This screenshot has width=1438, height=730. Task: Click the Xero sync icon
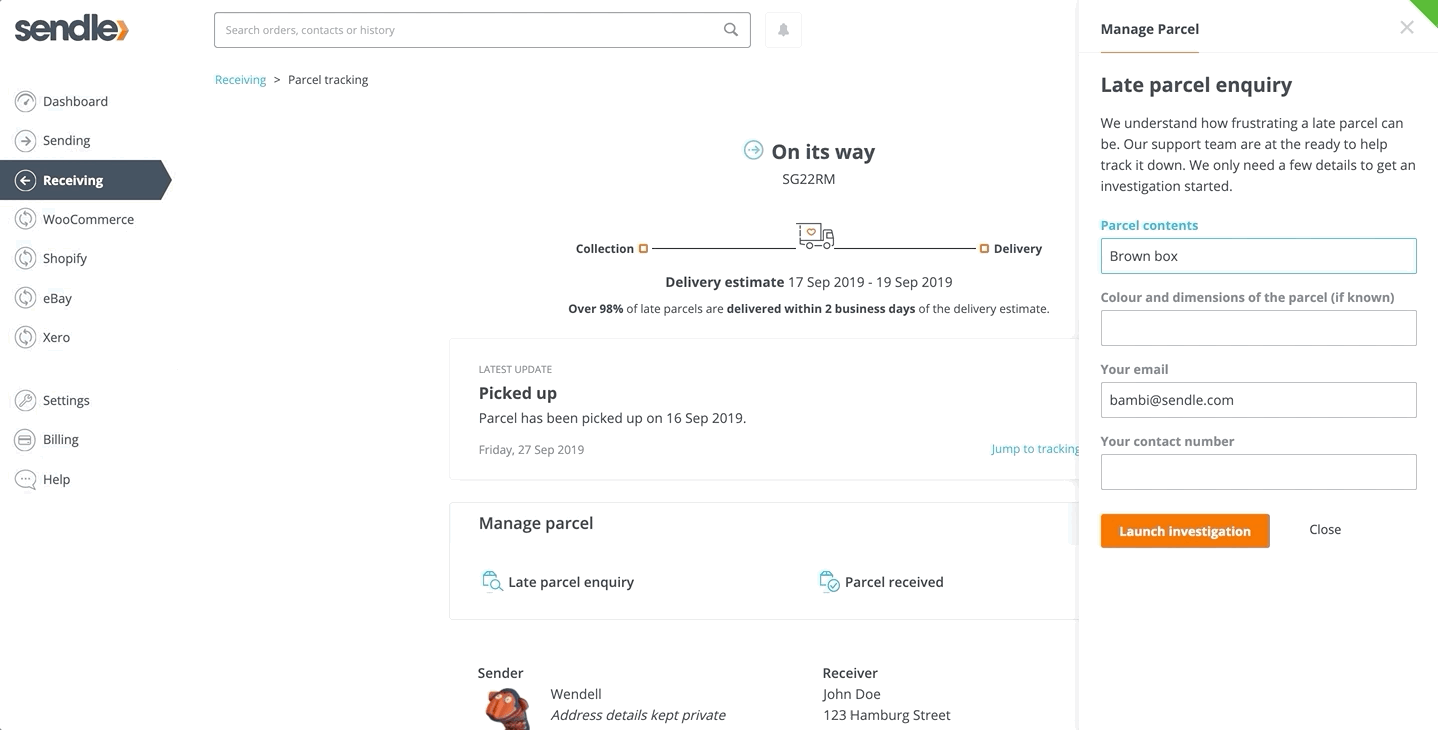pos(25,337)
